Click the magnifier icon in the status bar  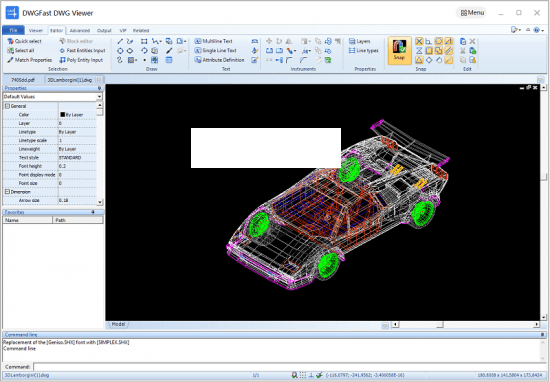(x=294, y=375)
